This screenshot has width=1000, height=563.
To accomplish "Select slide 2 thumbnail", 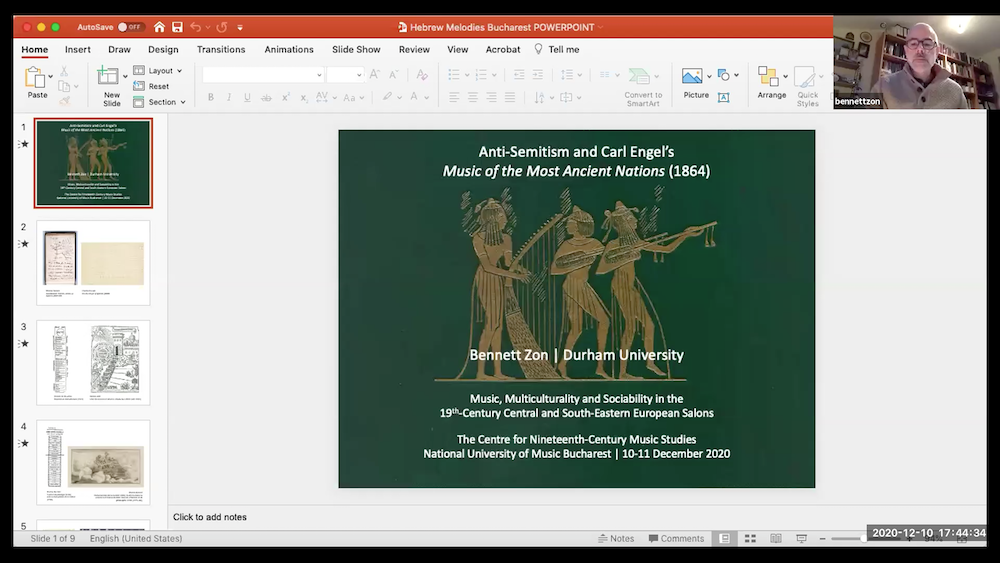I will point(93,263).
